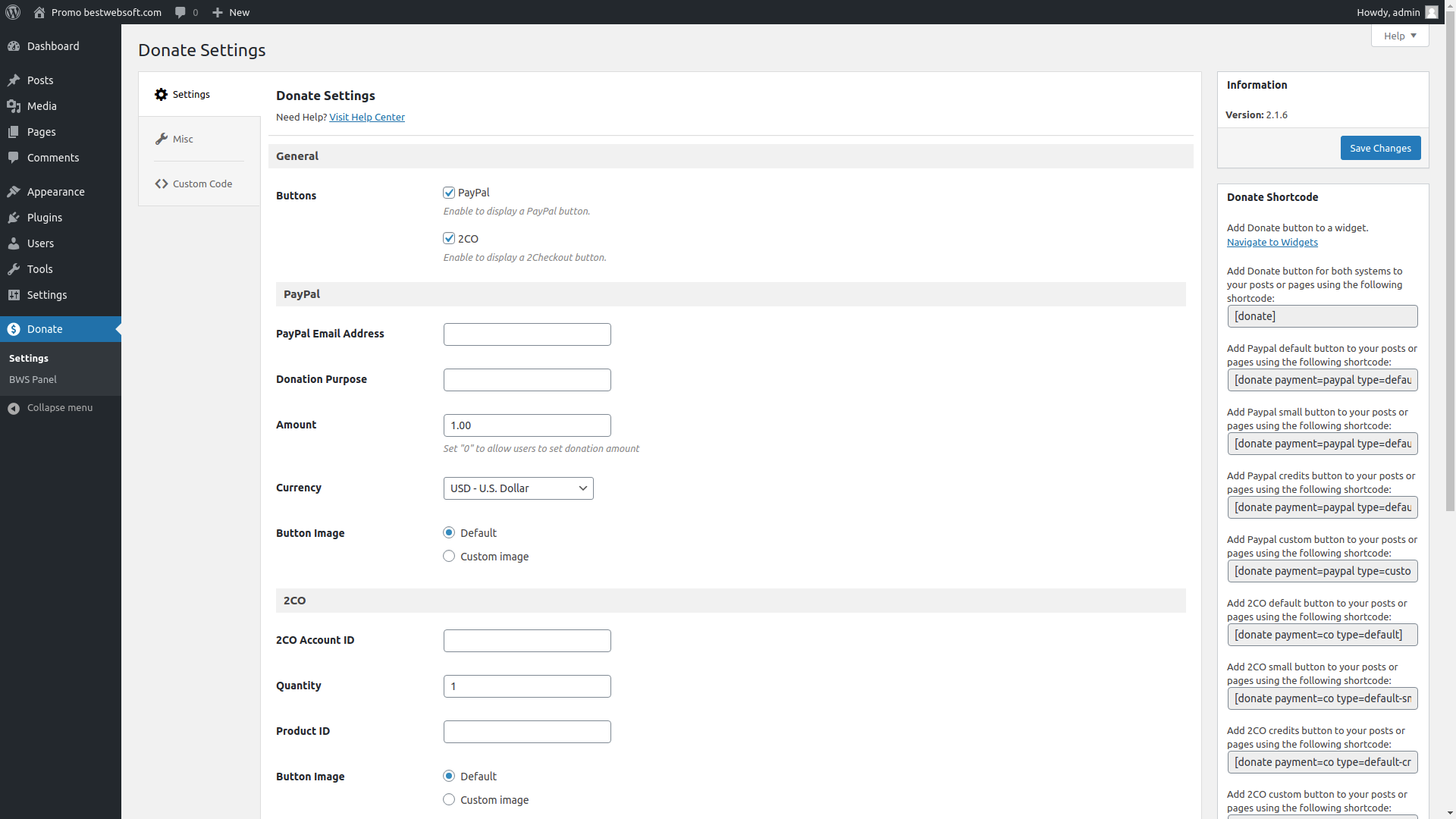Select Custom image radio under 2CO
Image resolution: width=1456 pixels, height=819 pixels.
449,800
